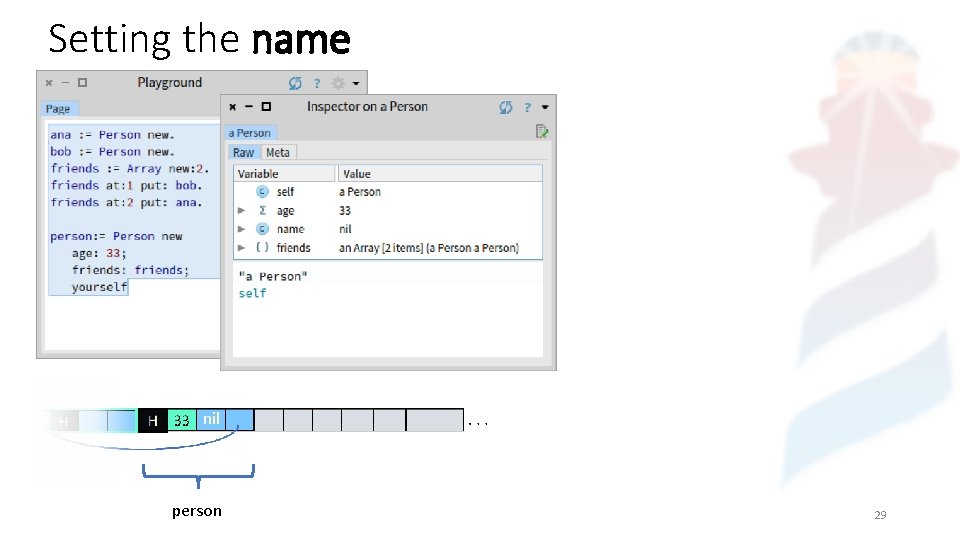Click the 'friends := Array new:2.' line
Image resolution: width=960 pixels, height=540 pixels.
(130, 168)
